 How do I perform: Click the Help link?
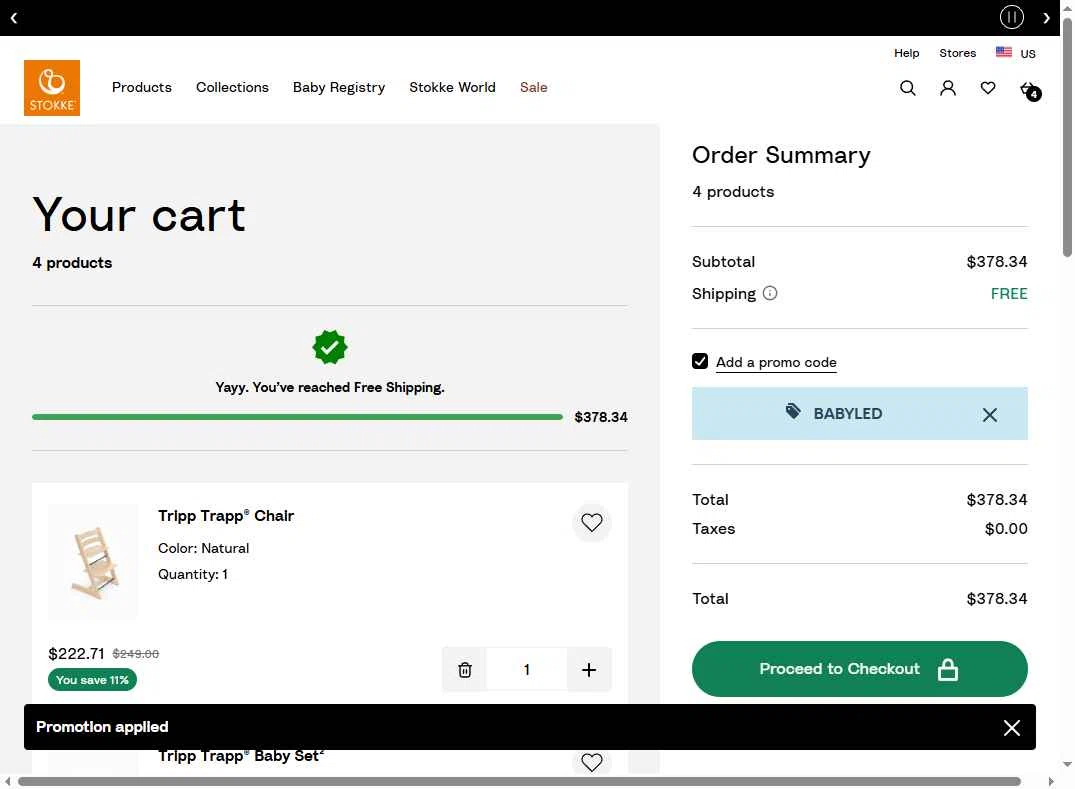click(x=906, y=53)
